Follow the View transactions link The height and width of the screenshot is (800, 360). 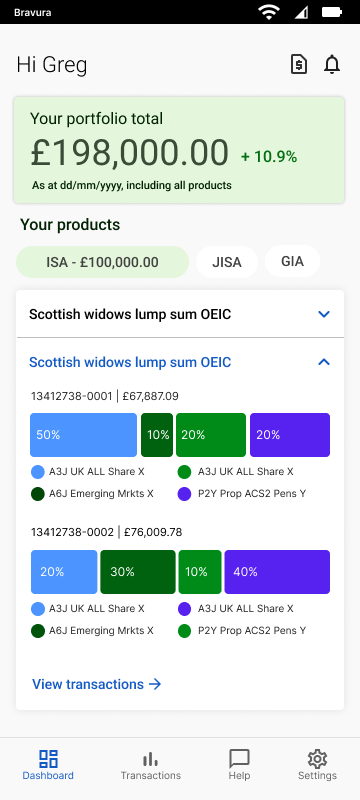(x=97, y=684)
